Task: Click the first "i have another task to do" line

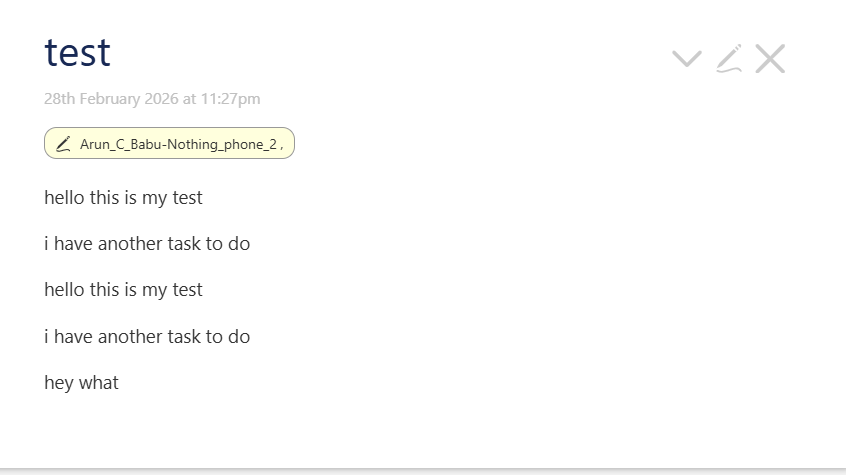Action: click(147, 244)
